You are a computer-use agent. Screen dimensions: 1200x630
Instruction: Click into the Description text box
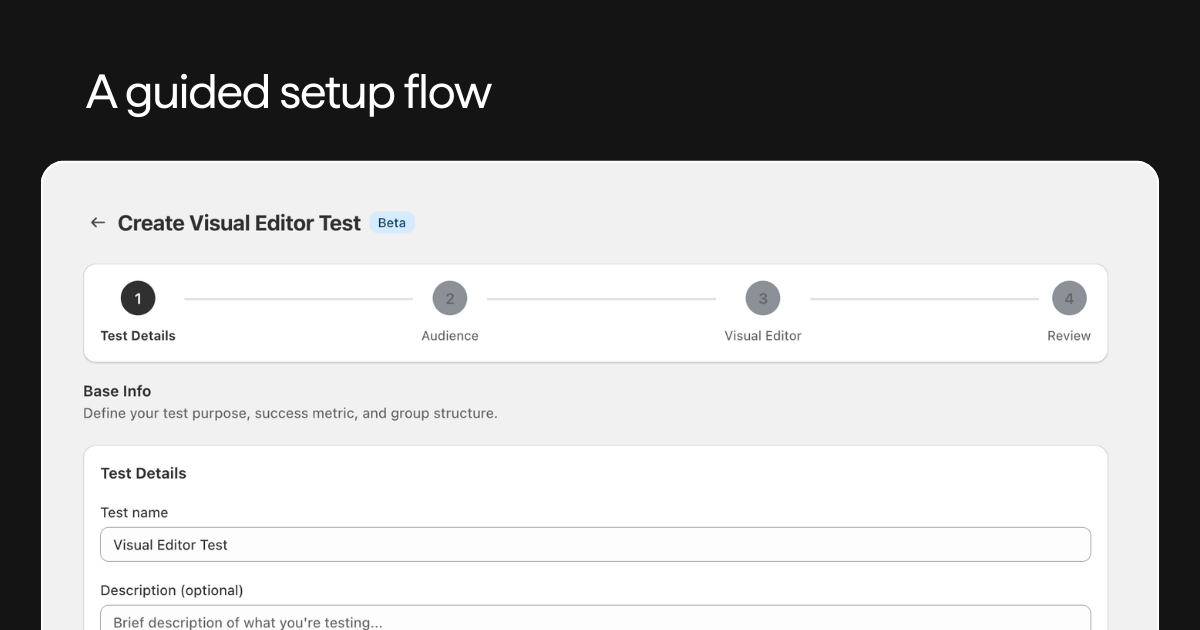point(595,620)
